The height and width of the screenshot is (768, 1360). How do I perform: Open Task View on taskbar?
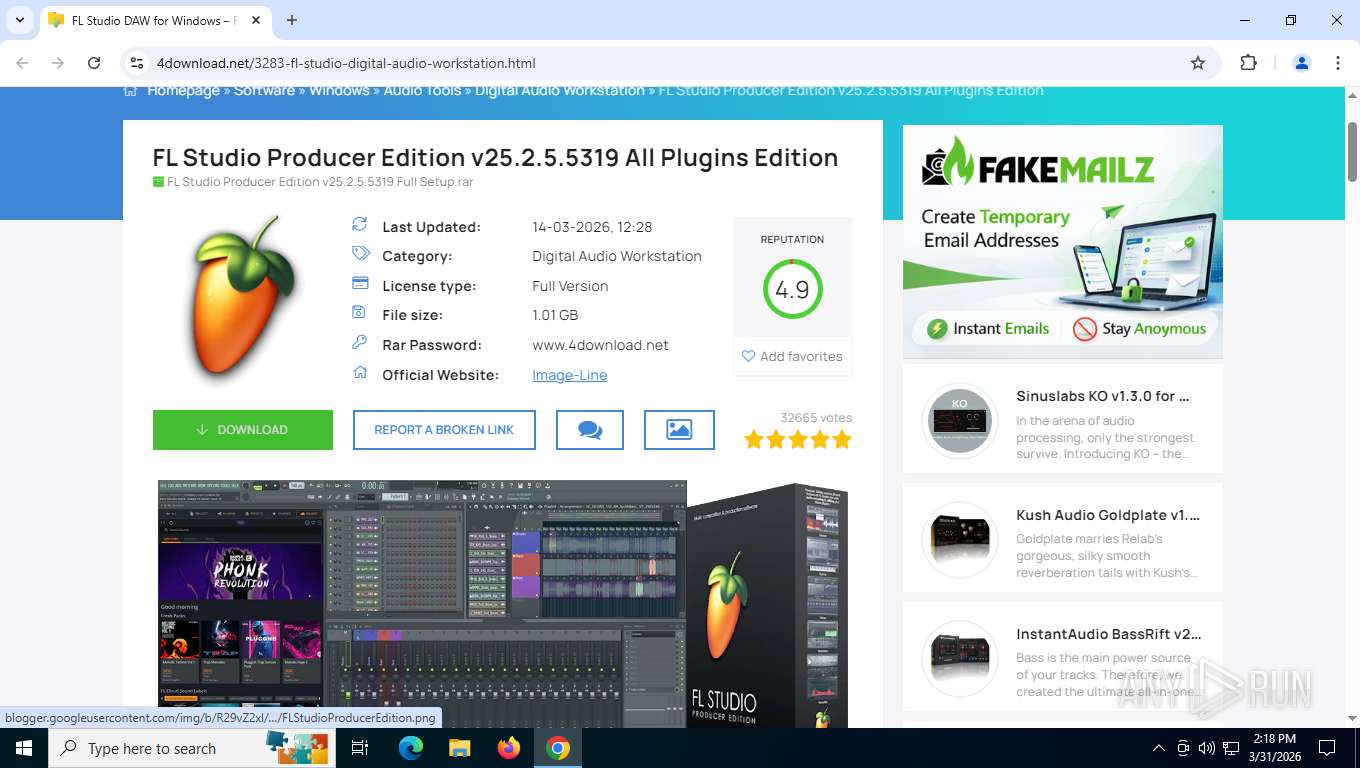(360, 748)
